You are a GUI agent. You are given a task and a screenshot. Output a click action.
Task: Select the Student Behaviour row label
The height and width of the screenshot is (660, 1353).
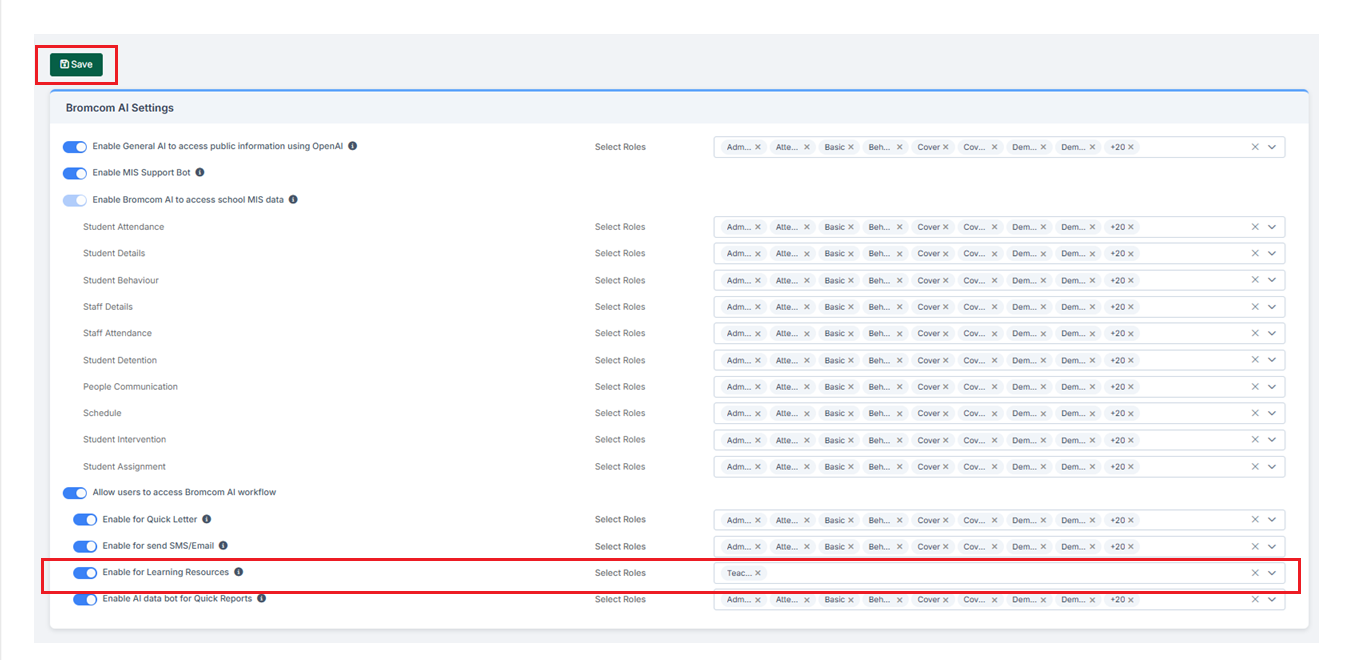tap(120, 279)
